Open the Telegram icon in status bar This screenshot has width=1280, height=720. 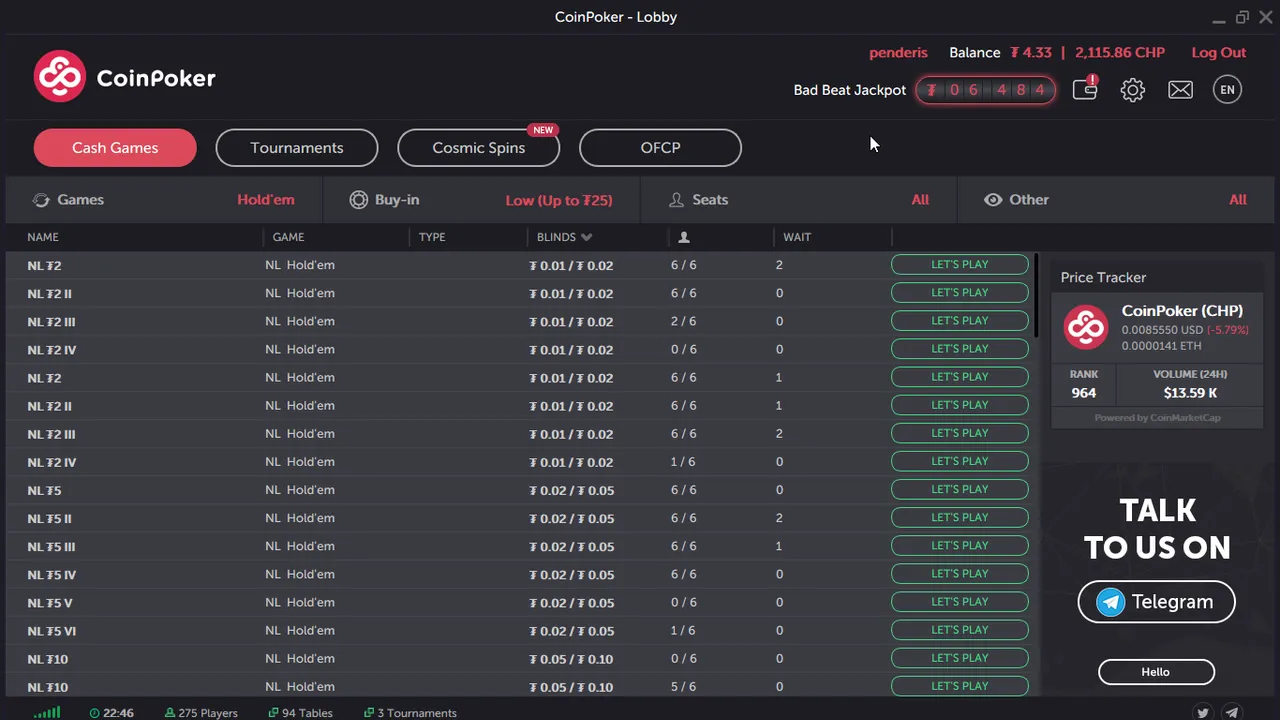(x=1232, y=713)
